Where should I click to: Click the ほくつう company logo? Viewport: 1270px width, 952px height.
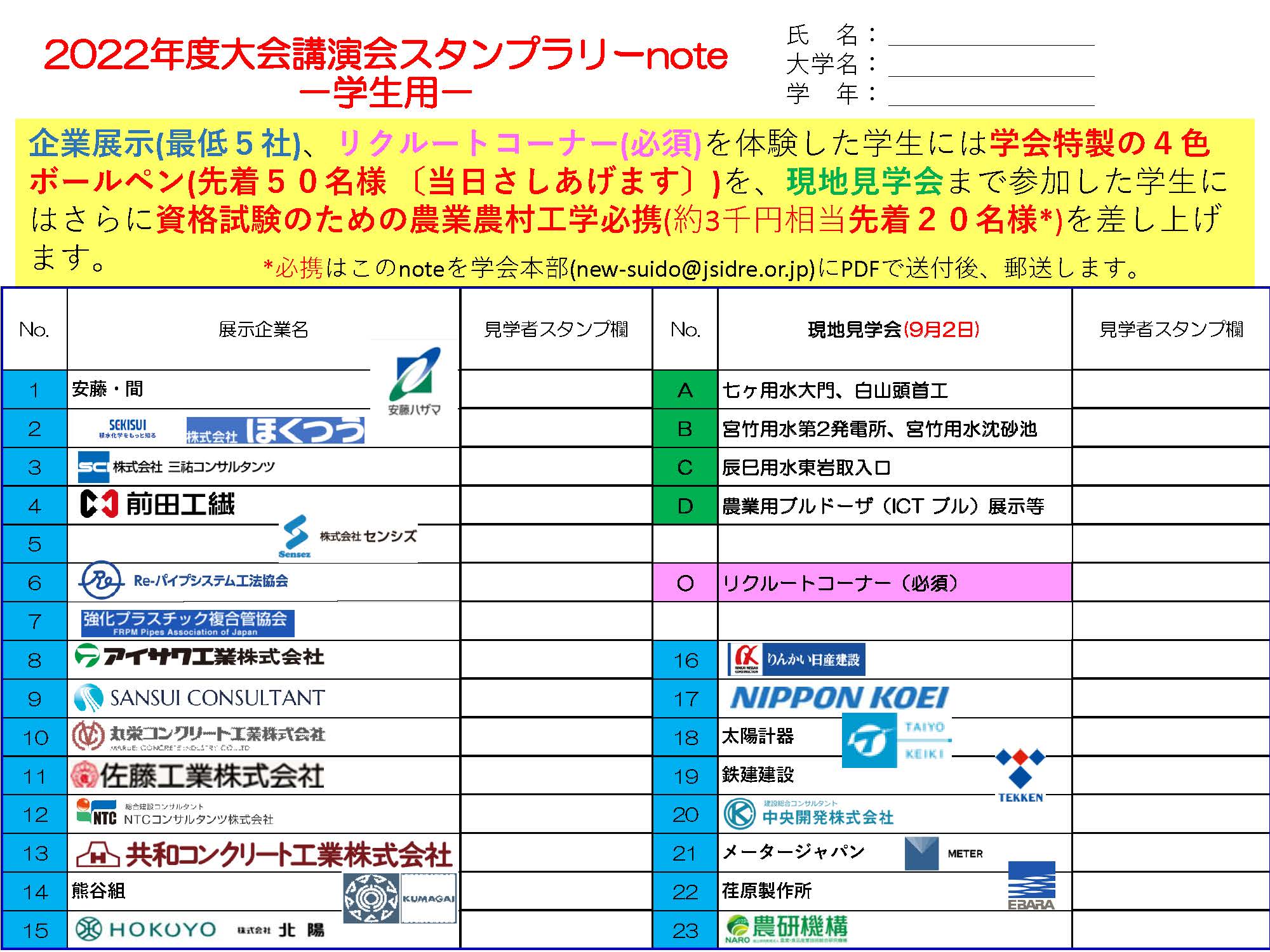(x=275, y=430)
